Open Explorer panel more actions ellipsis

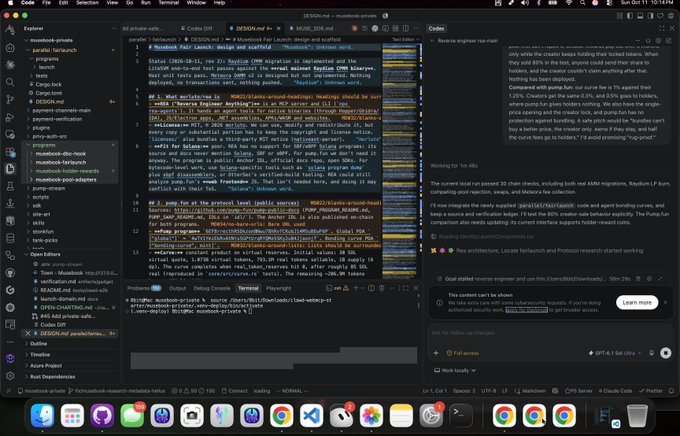tap(114, 28)
